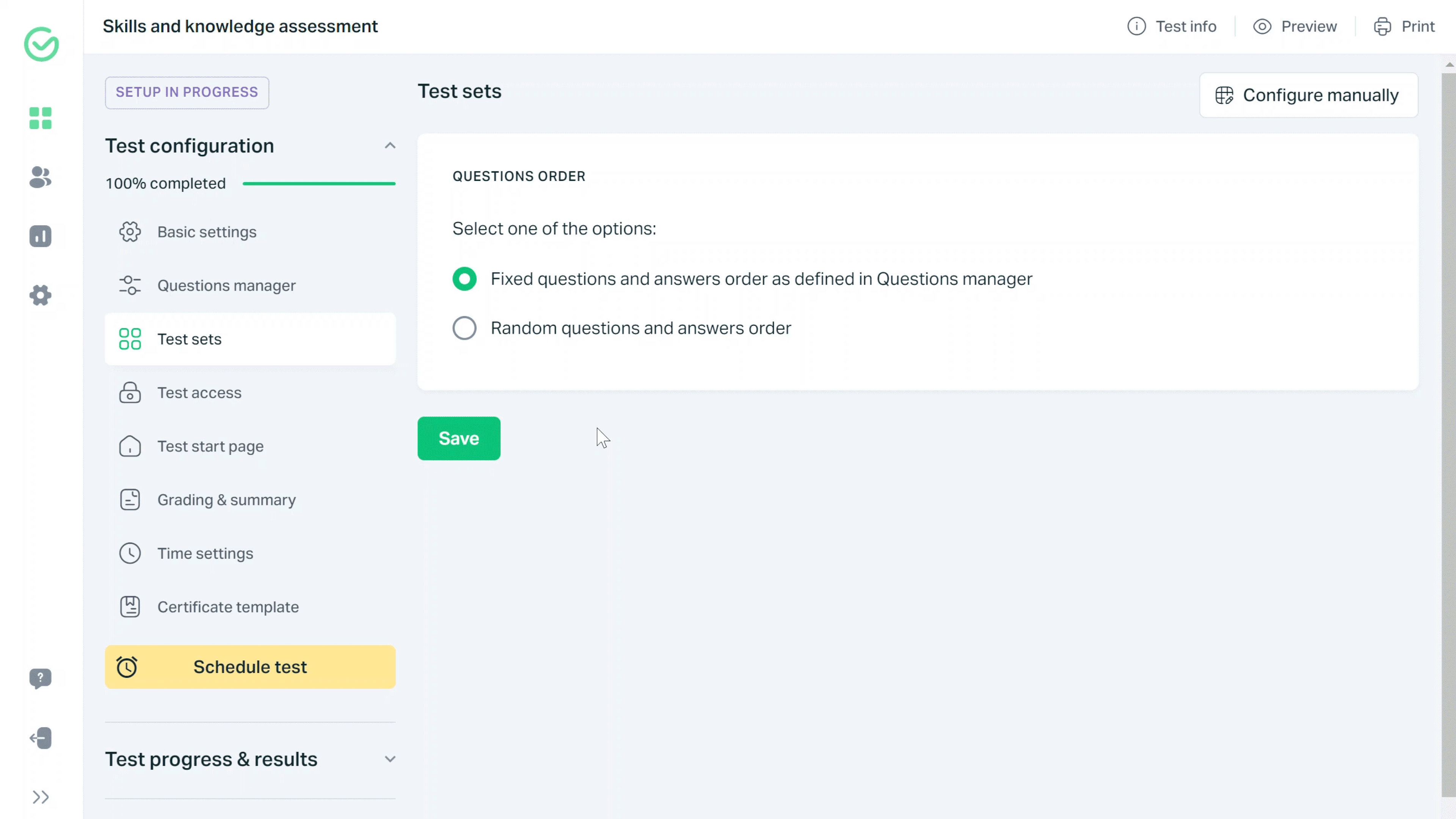Click the green checkmark logo
Image resolution: width=1456 pixels, height=819 pixels.
click(41, 44)
